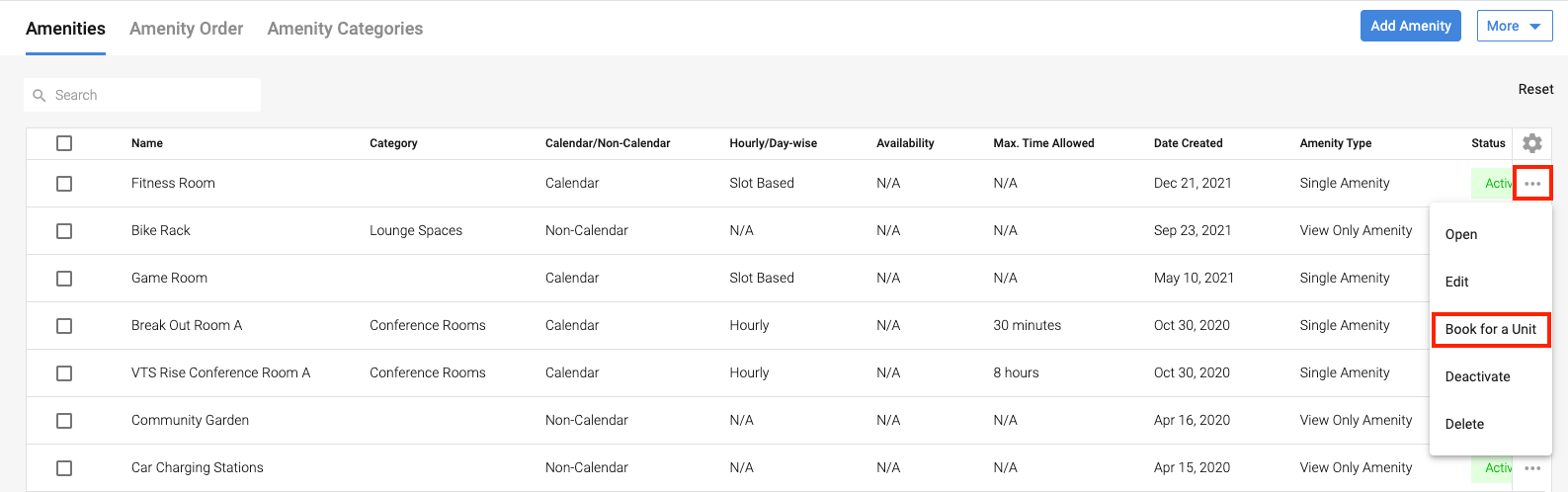Toggle the select-all header checkbox
Image resolution: width=1568 pixels, height=492 pixels.
[64, 143]
